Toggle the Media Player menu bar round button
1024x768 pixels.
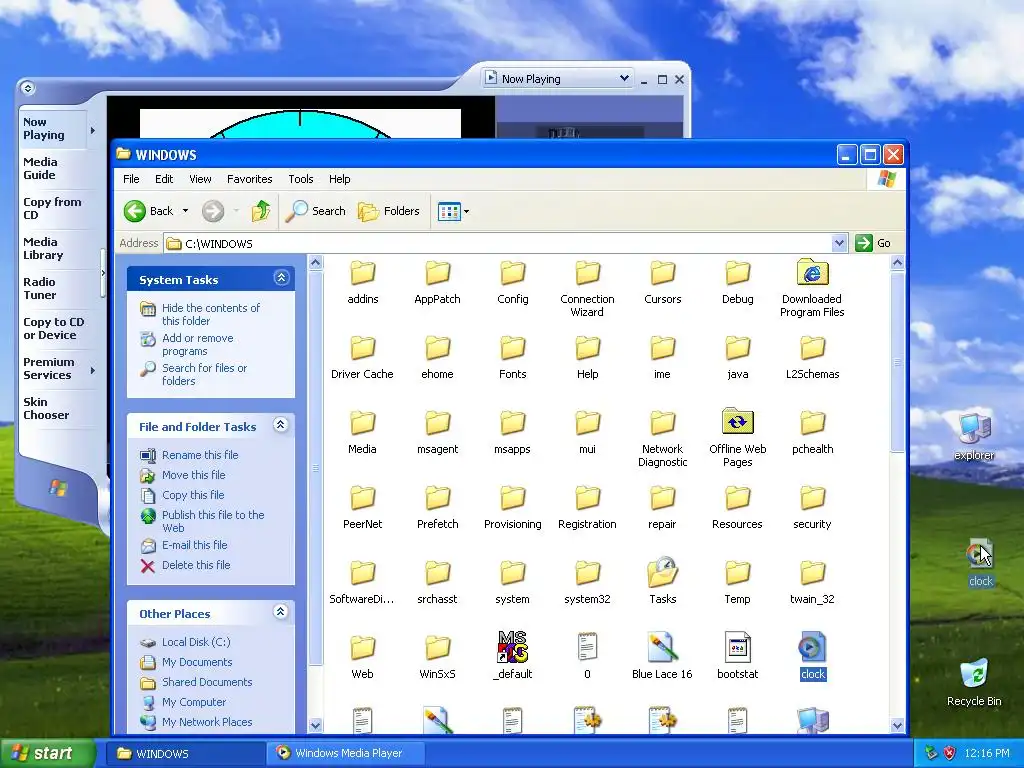(27, 88)
